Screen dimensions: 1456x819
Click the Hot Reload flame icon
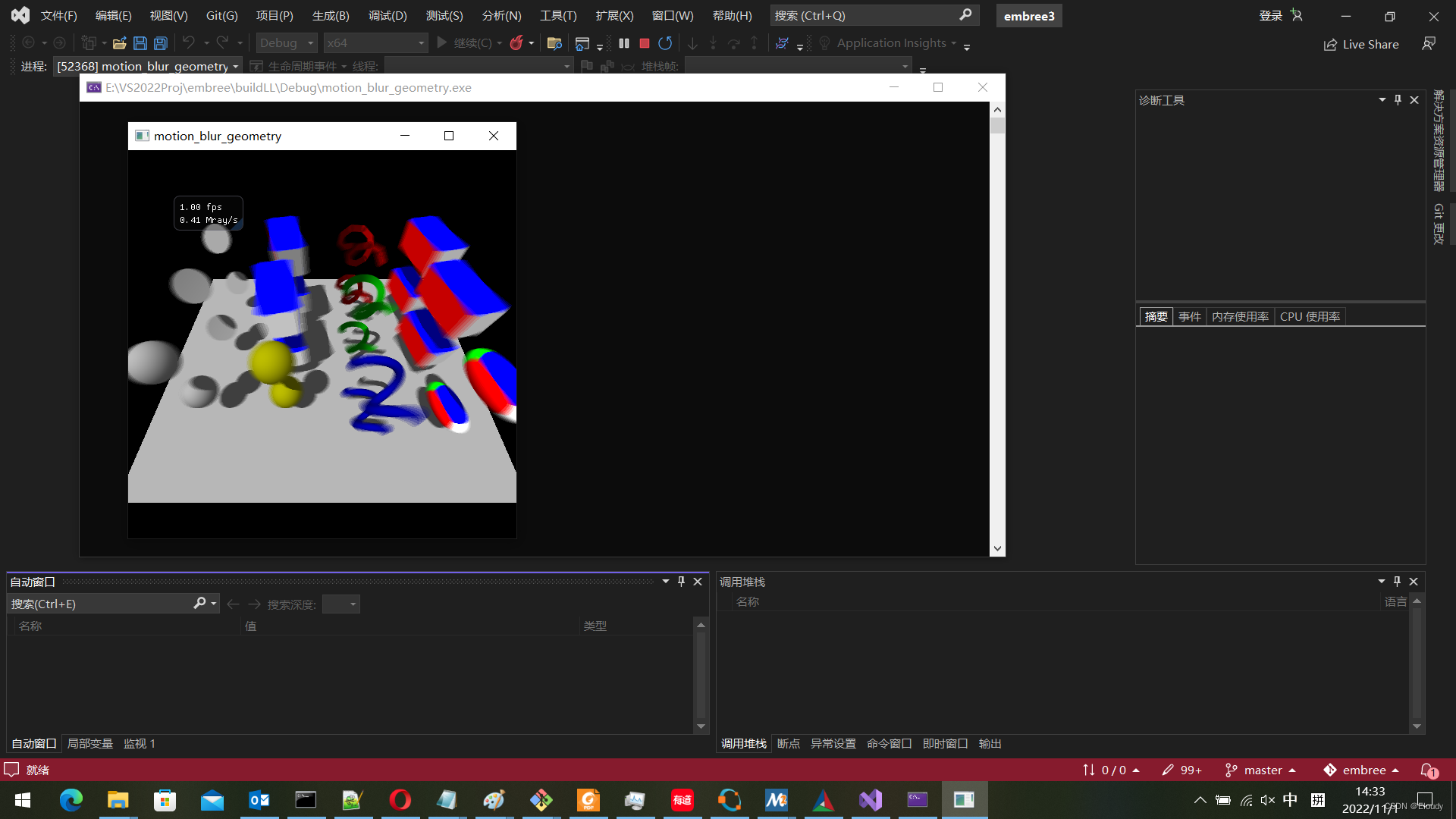coord(516,43)
